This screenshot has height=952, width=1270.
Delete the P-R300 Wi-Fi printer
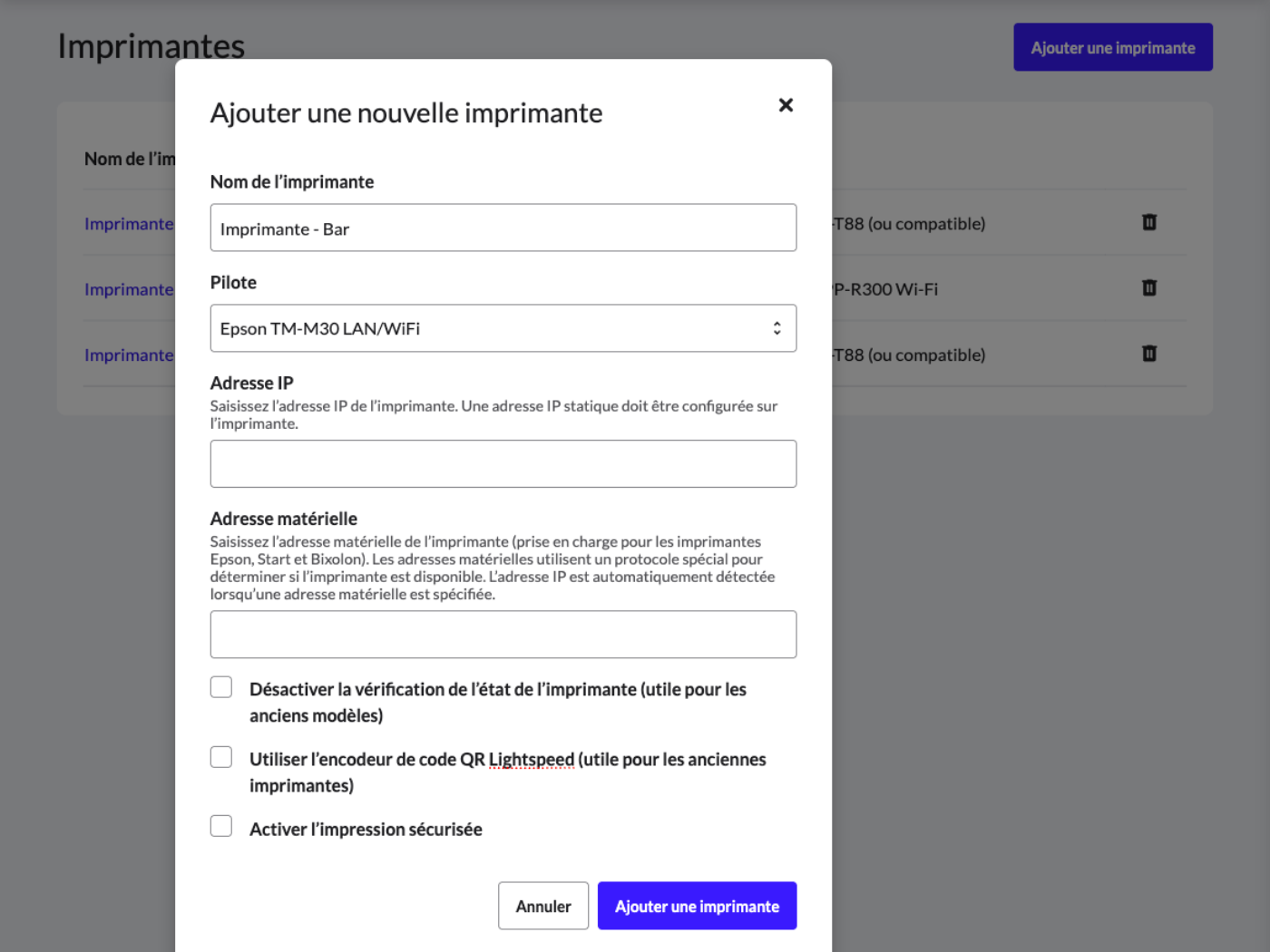point(1148,287)
